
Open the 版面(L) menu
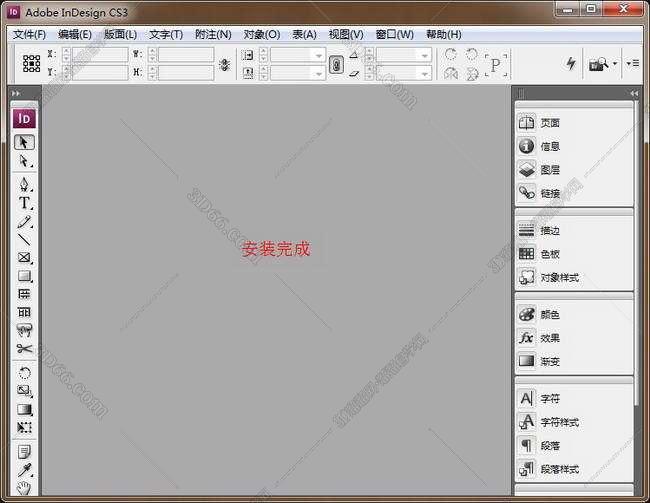(120, 34)
